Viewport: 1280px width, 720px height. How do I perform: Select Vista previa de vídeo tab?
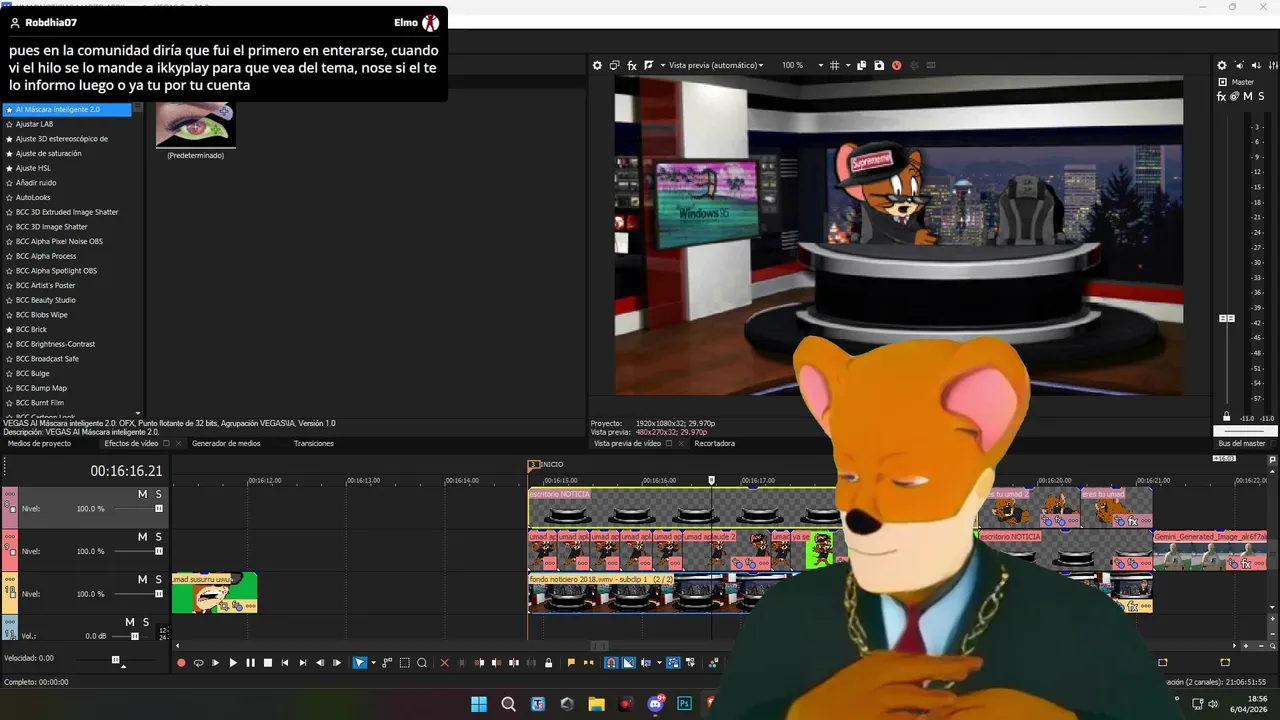pos(627,443)
